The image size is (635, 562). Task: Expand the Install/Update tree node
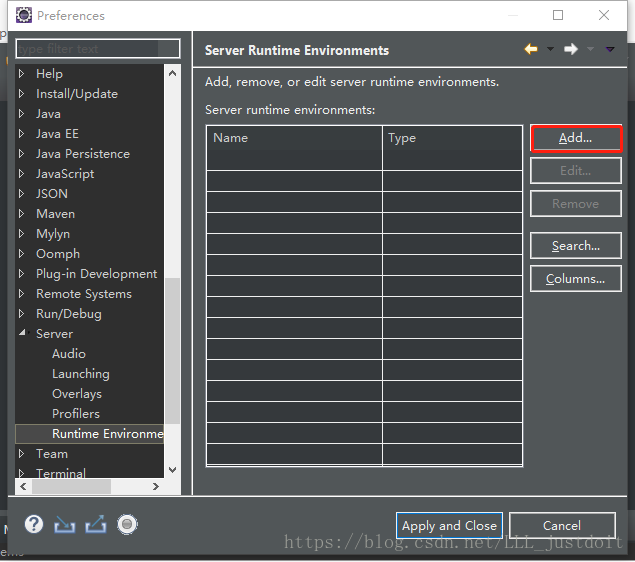pos(21,94)
